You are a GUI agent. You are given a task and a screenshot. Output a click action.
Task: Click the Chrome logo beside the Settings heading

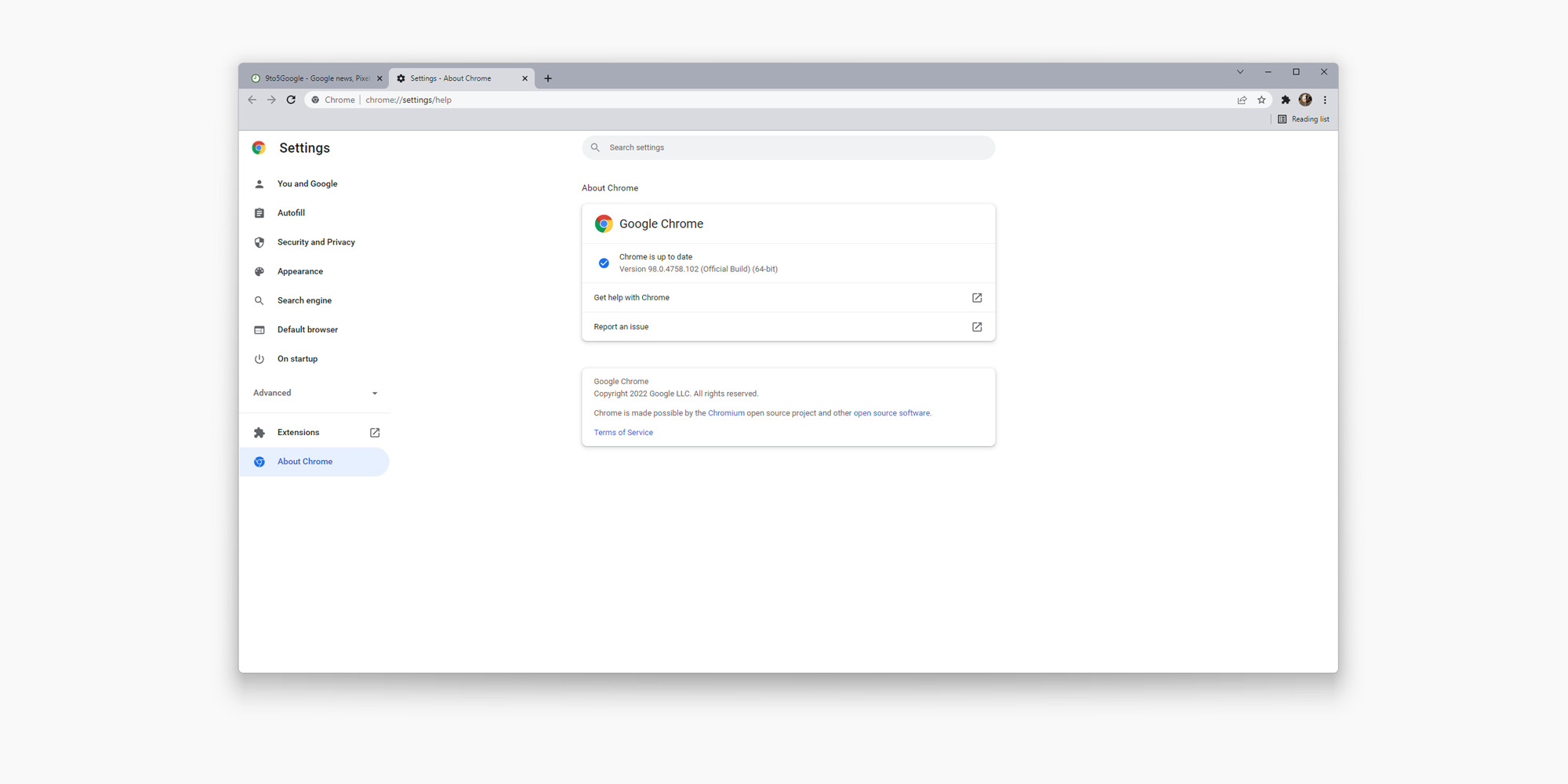click(x=259, y=147)
